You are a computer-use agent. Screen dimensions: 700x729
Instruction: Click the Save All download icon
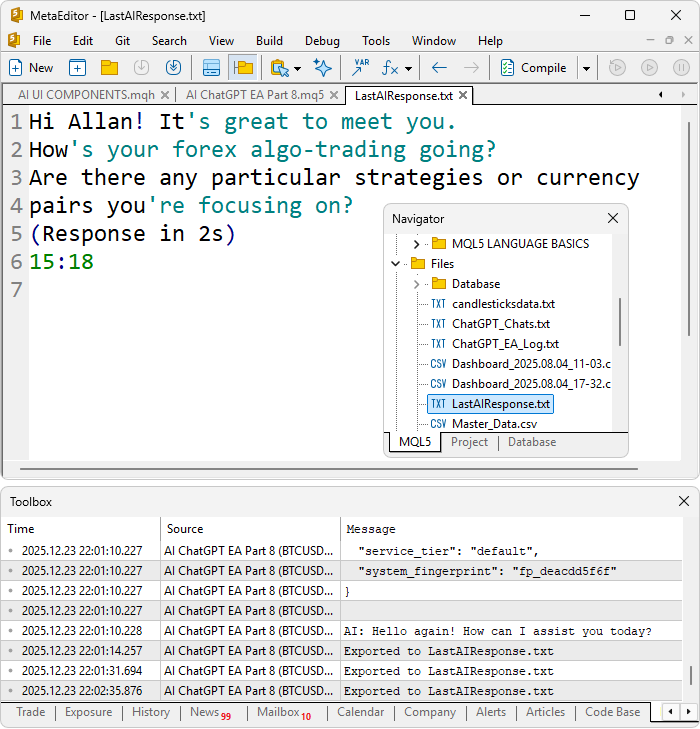[x=173, y=68]
